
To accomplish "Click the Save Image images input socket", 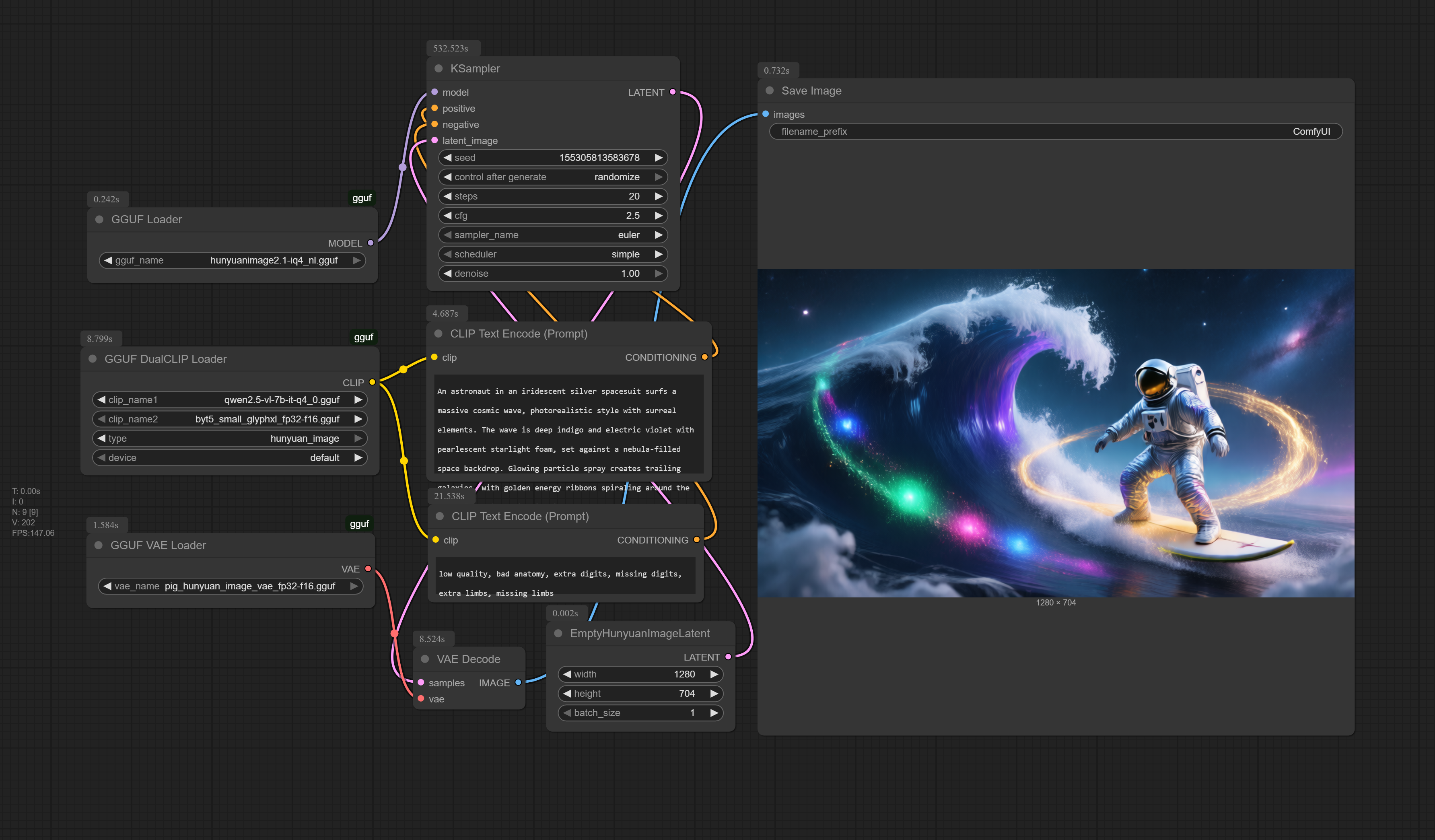I will (x=765, y=114).
